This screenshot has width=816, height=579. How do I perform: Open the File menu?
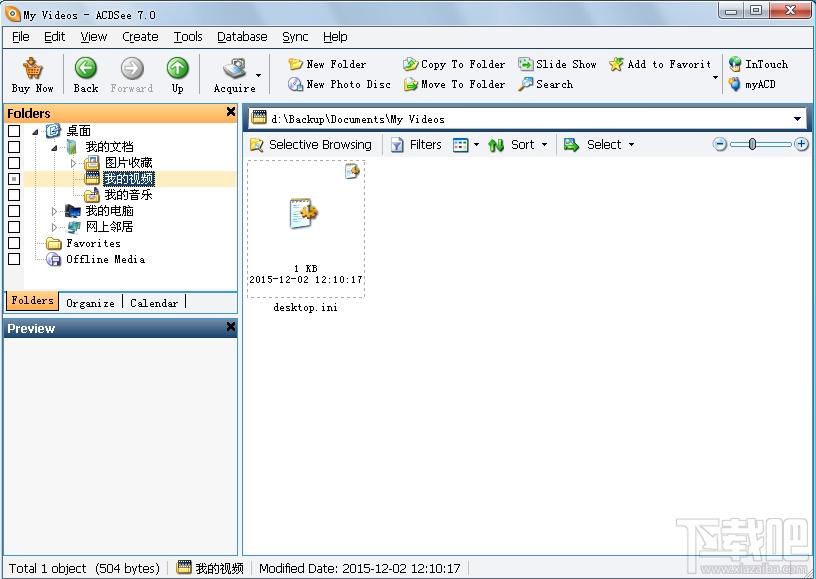pyautogui.click(x=21, y=37)
